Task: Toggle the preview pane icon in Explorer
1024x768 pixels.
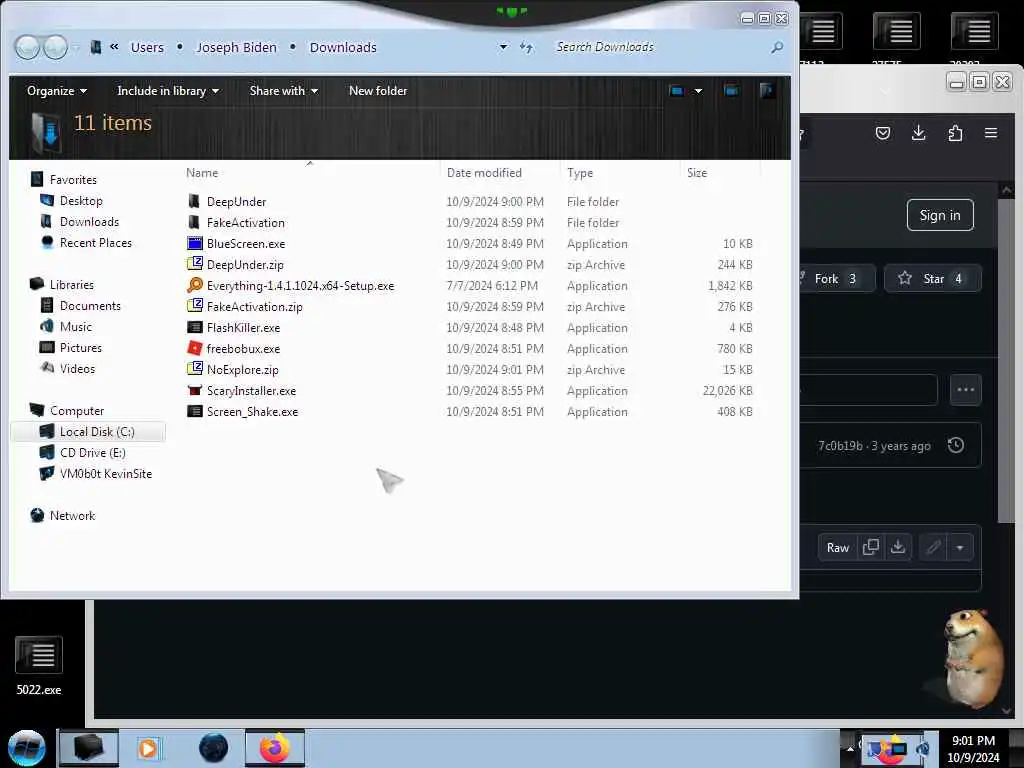Action: click(x=731, y=91)
